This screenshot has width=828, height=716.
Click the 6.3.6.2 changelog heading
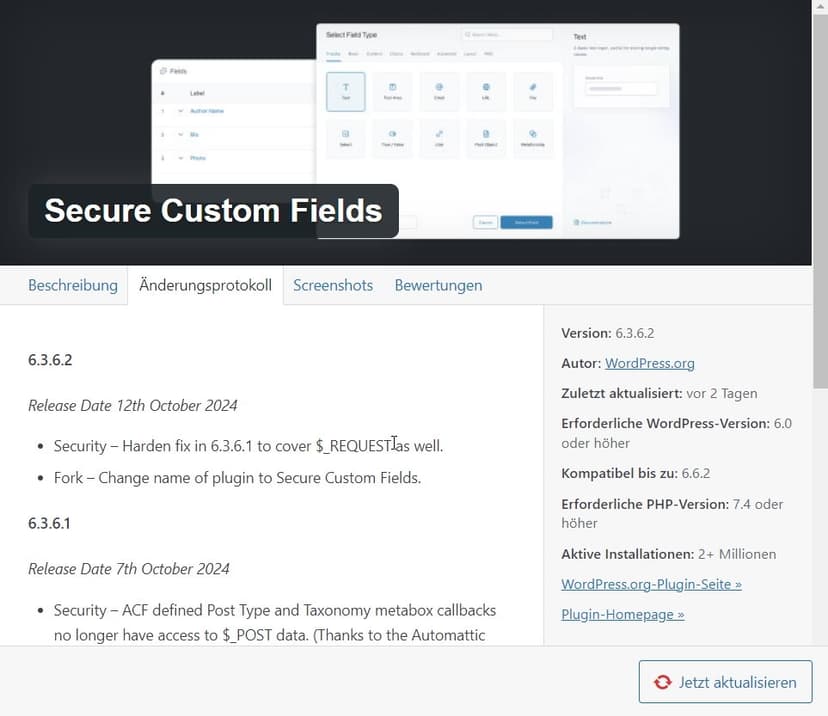coord(50,360)
